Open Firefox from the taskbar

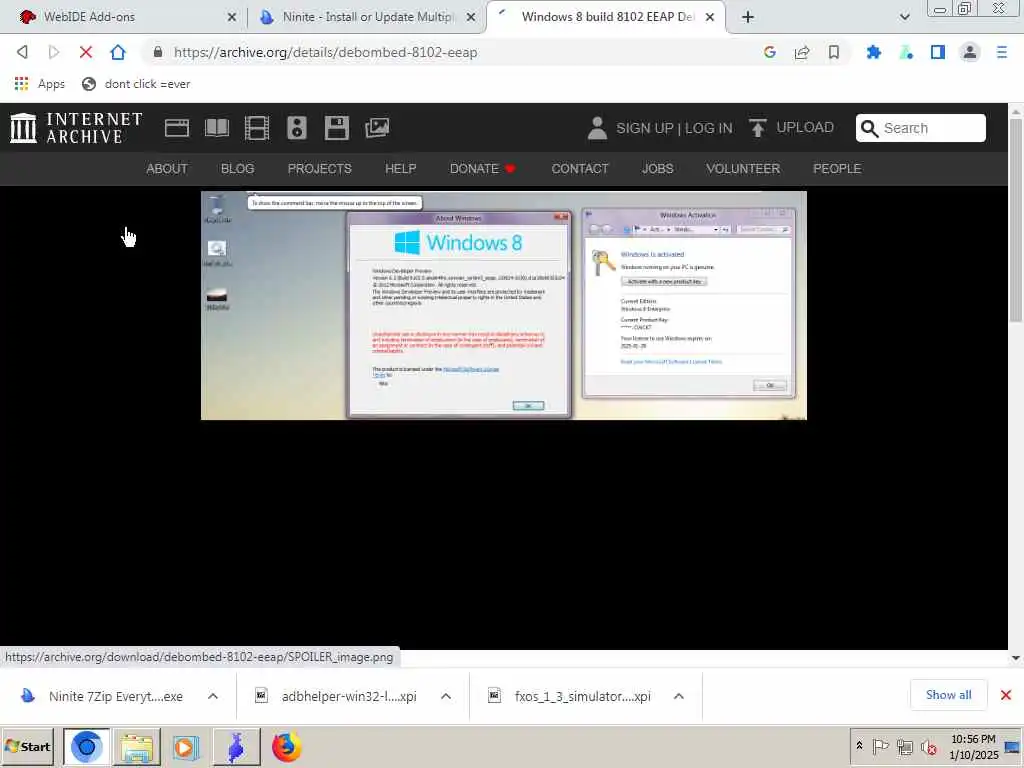286,746
